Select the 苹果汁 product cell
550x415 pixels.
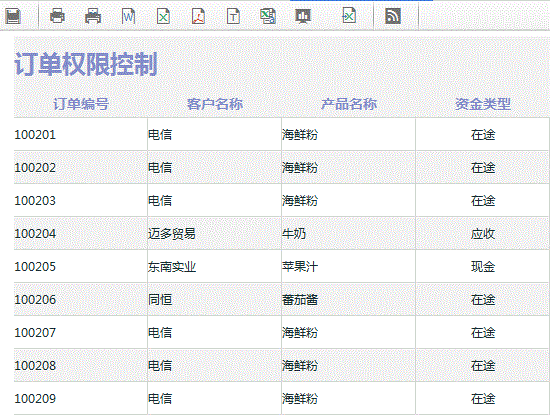pos(349,267)
